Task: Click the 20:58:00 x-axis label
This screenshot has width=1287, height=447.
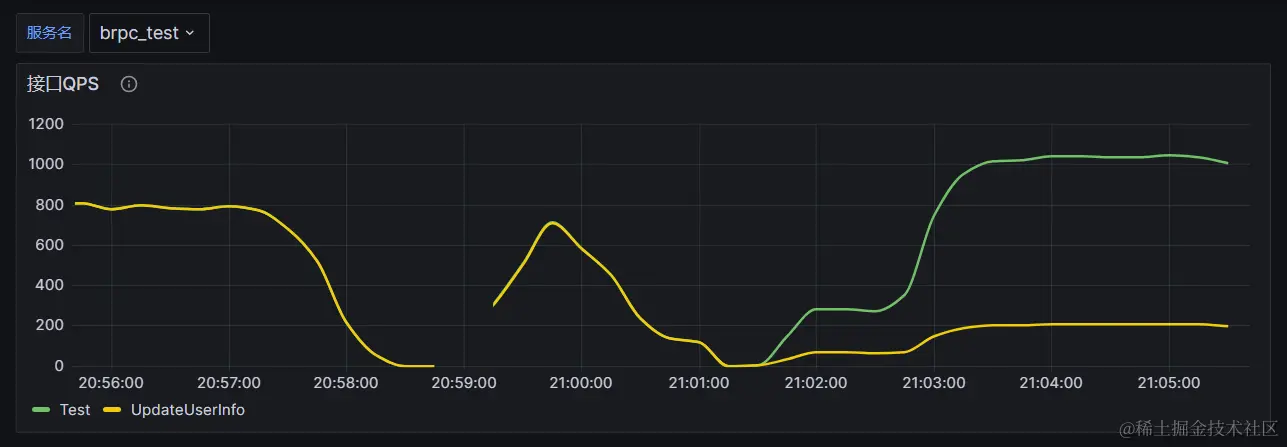Action: [346, 383]
